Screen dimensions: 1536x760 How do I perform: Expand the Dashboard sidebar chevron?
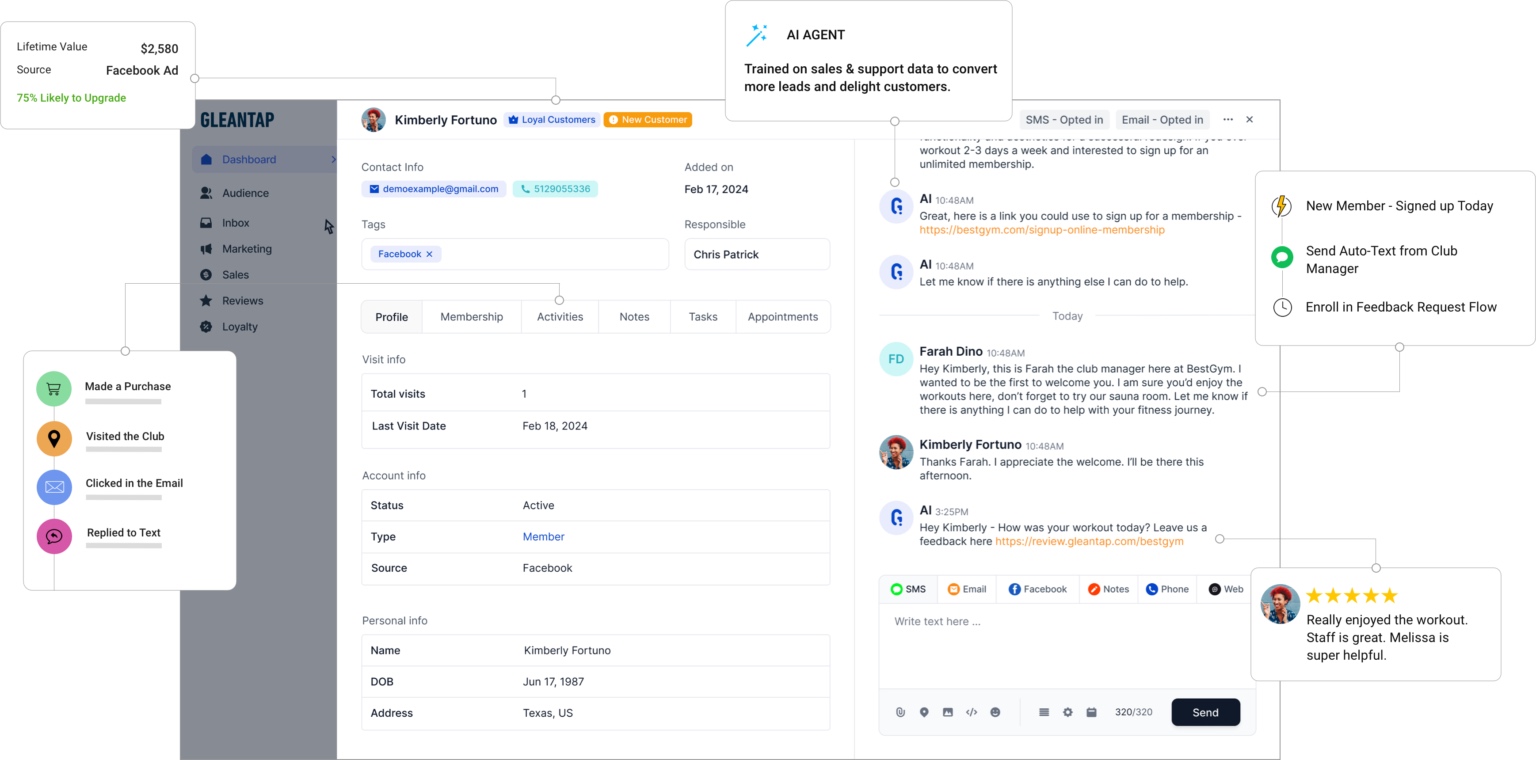pyautogui.click(x=333, y=160)
